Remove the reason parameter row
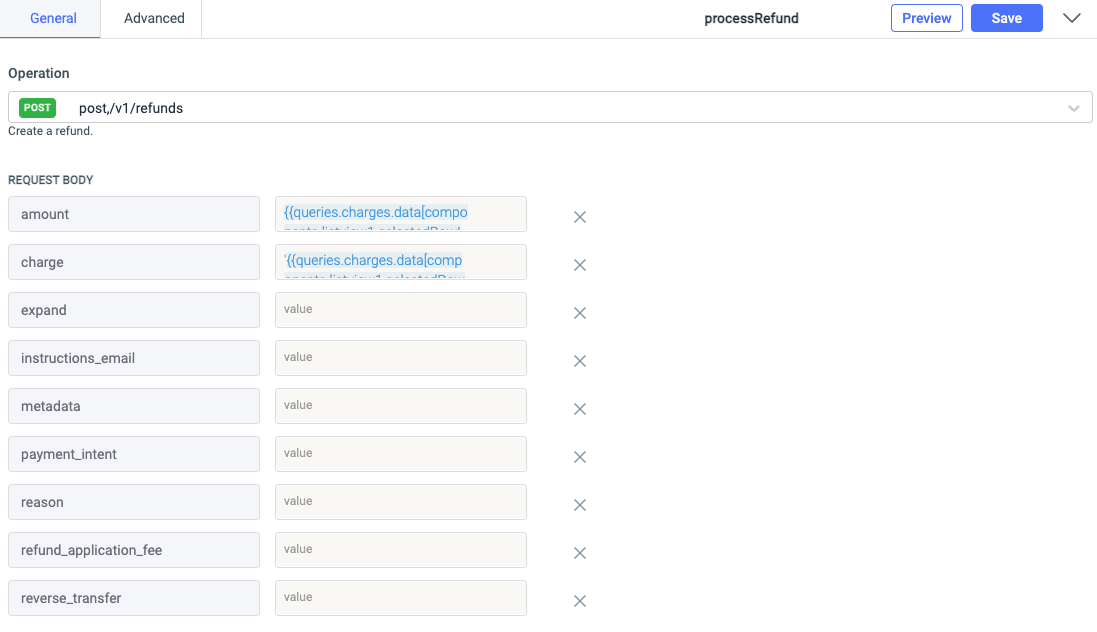 tap(579, 505)
